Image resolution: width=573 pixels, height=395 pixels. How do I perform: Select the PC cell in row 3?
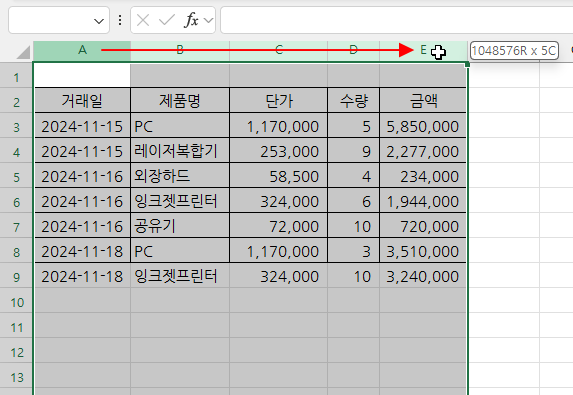pos(180,126)
